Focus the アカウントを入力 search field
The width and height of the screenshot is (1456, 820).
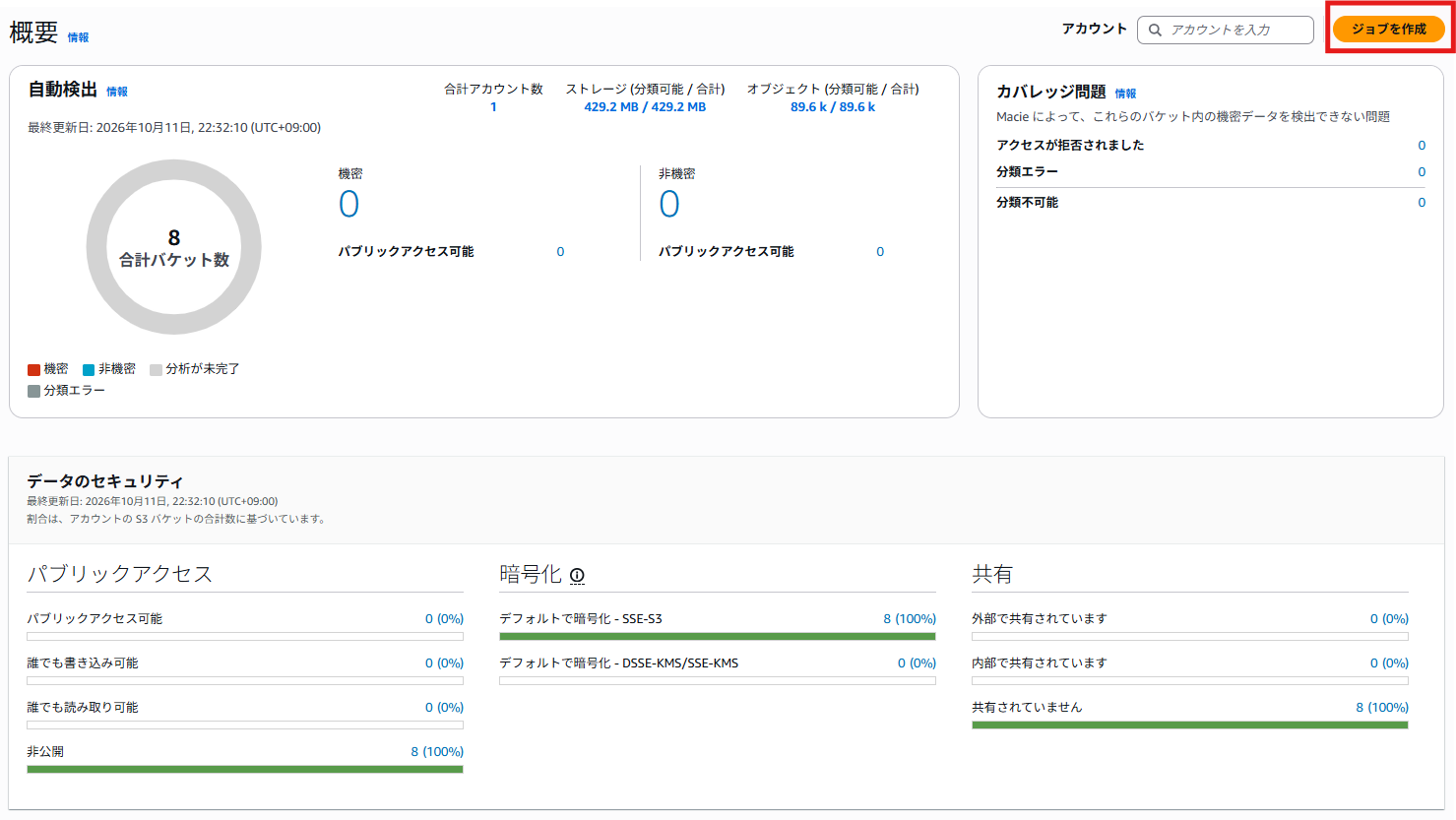tap(1226, 30)
